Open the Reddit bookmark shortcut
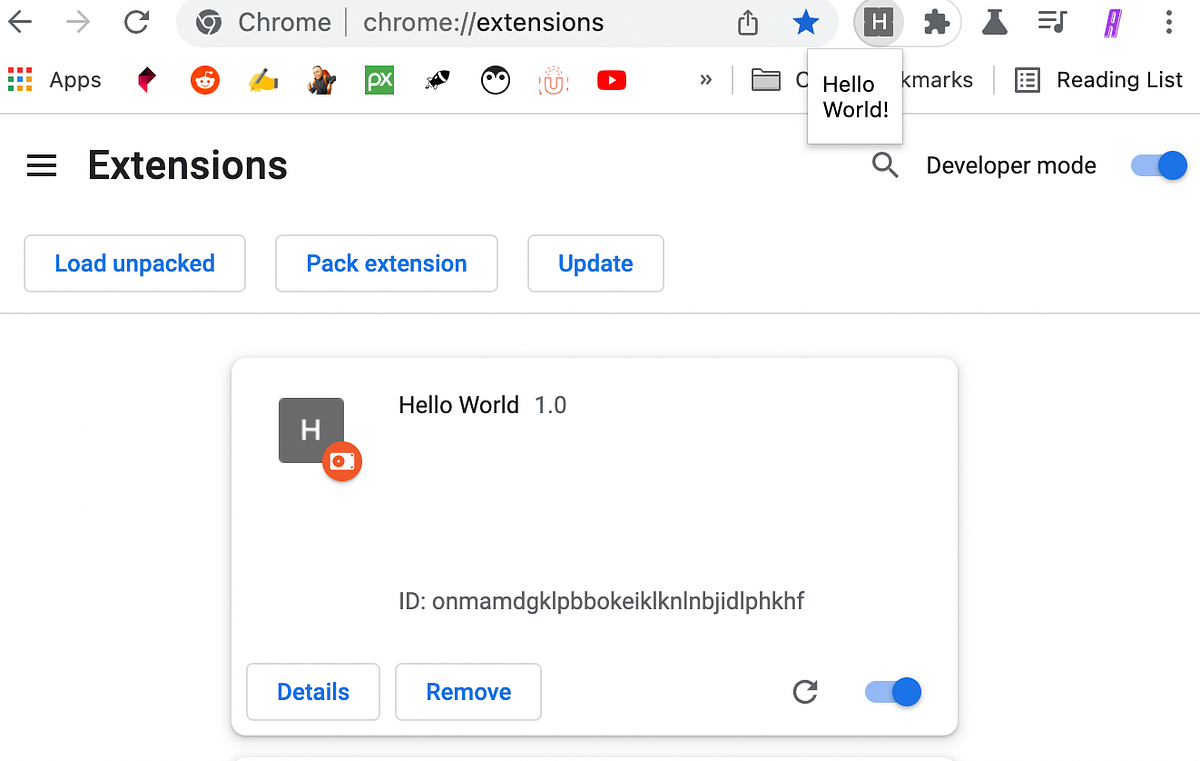The width and height of the screenshot is (1200, 761). click(205, 80)
